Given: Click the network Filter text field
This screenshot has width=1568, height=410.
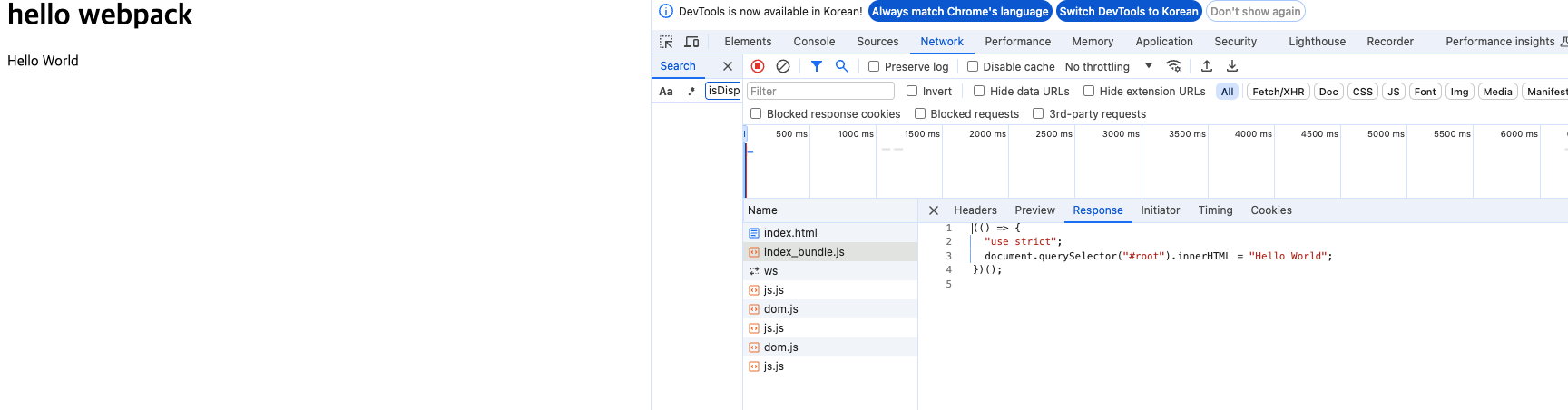Looking at the screenshot, I should (820, 91).
